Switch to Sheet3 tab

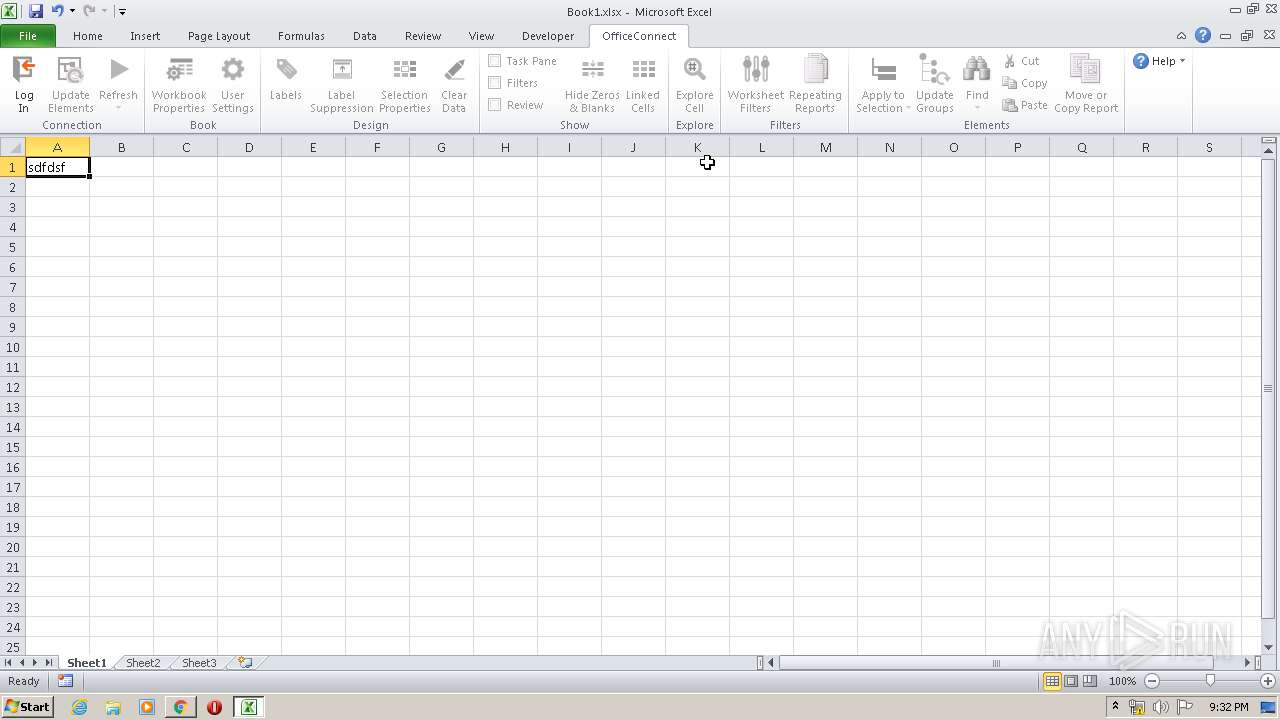pyautogui.click(x=199, y=663)
